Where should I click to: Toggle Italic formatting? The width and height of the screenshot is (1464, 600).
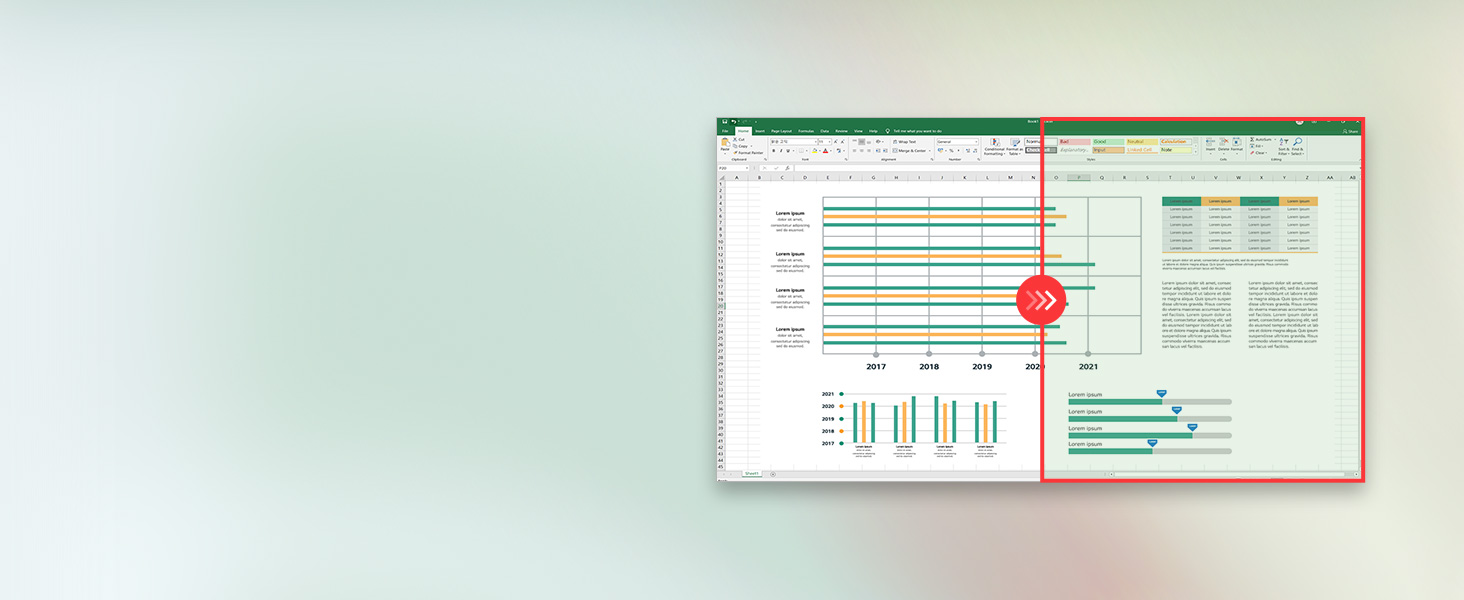click(x=781, y=151)
